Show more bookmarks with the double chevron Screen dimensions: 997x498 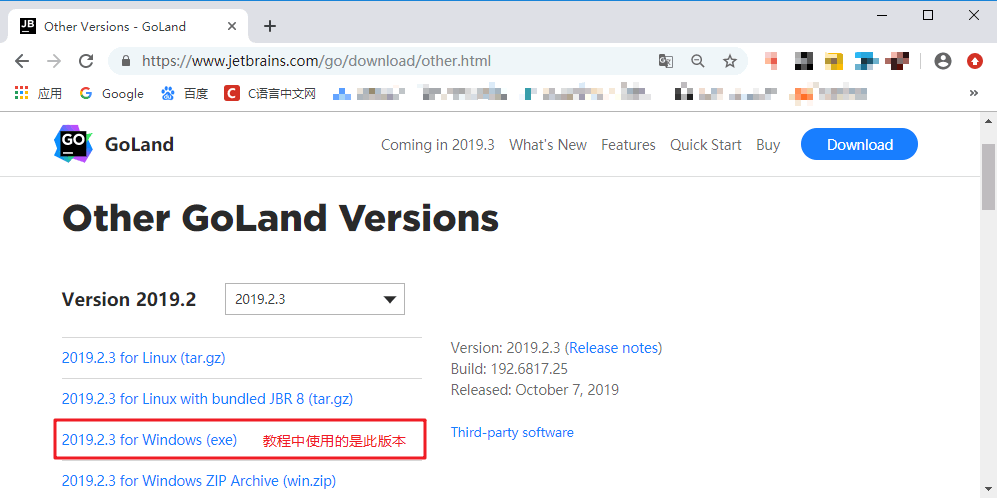pos(973,93)
